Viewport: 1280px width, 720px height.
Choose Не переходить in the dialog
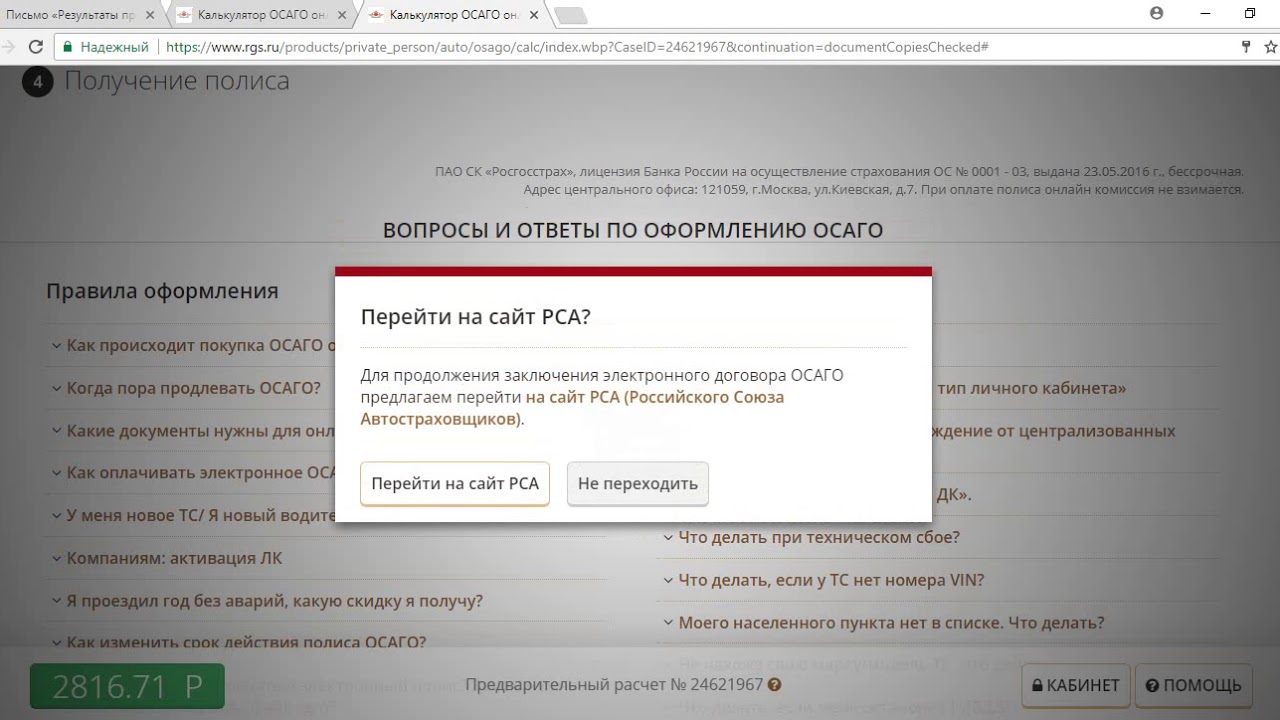(638, 483)
